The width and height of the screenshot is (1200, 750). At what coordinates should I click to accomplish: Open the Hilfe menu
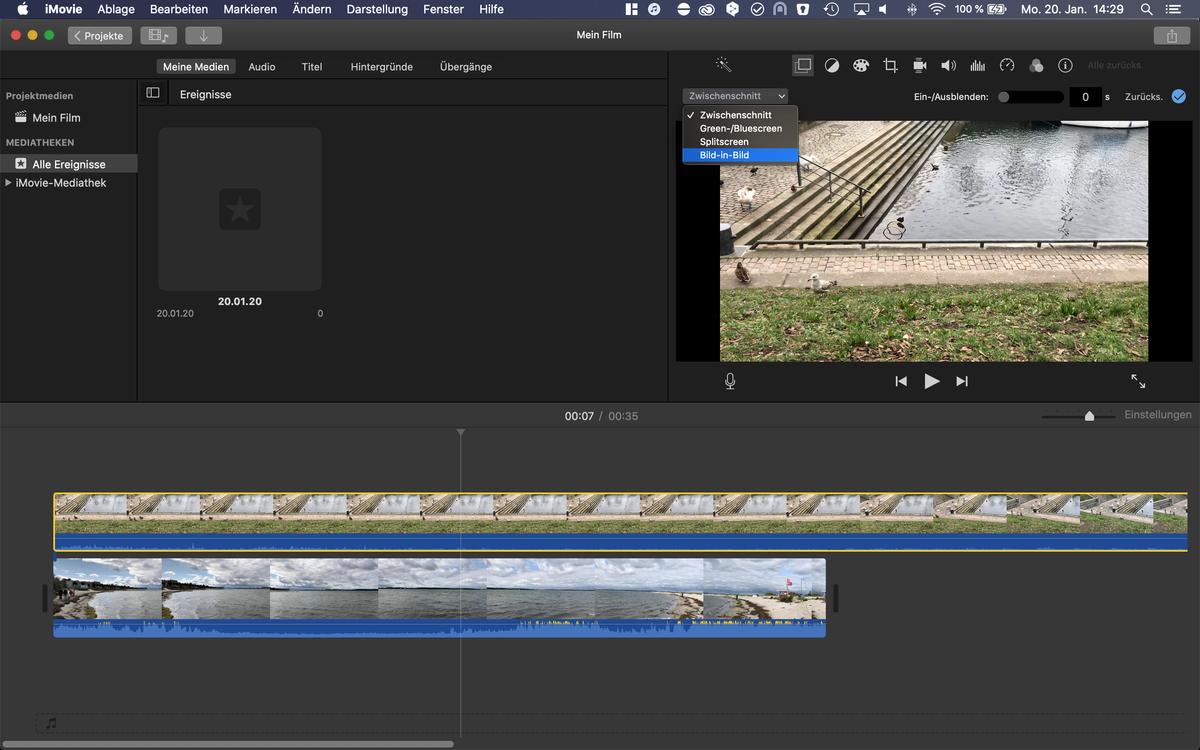click(x=491, y=9)
